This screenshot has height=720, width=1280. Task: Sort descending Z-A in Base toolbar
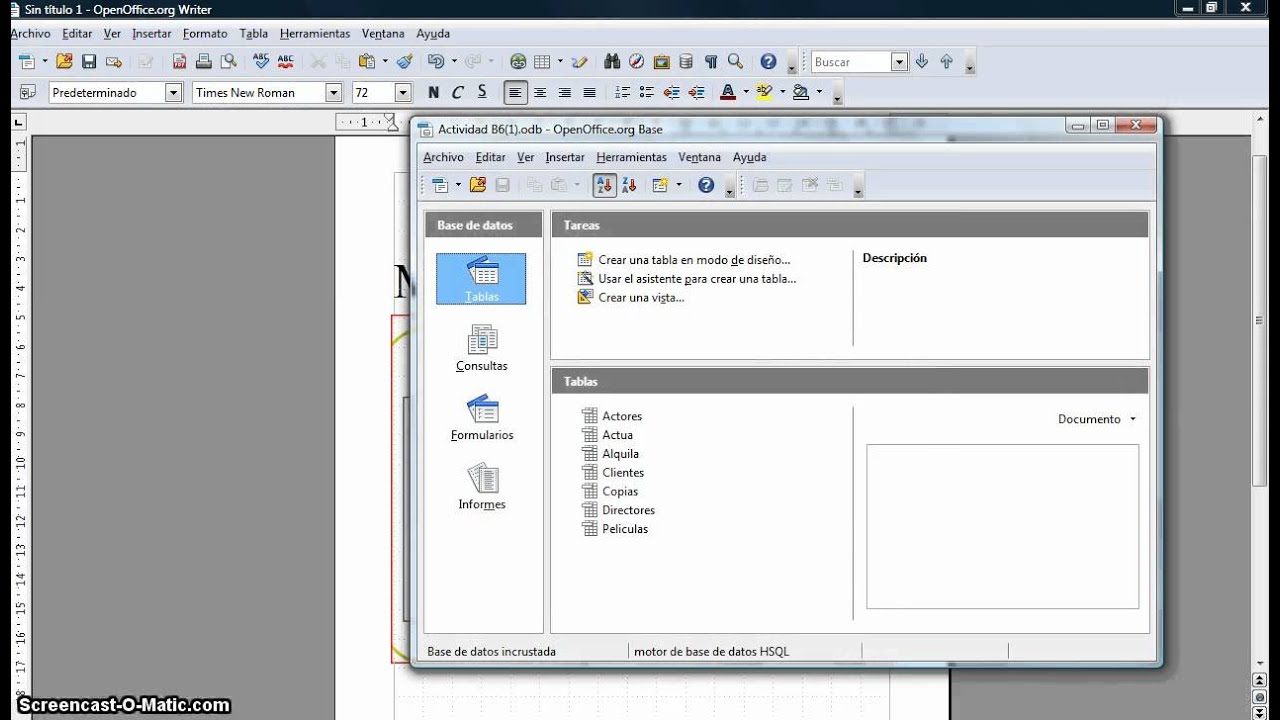(x=629, y=185)
